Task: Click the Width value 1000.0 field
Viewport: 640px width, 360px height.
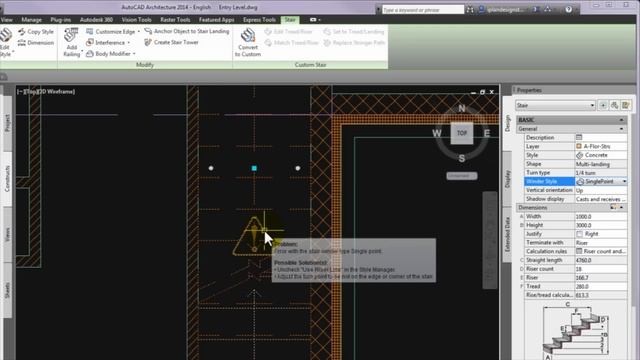Action: 600,216
